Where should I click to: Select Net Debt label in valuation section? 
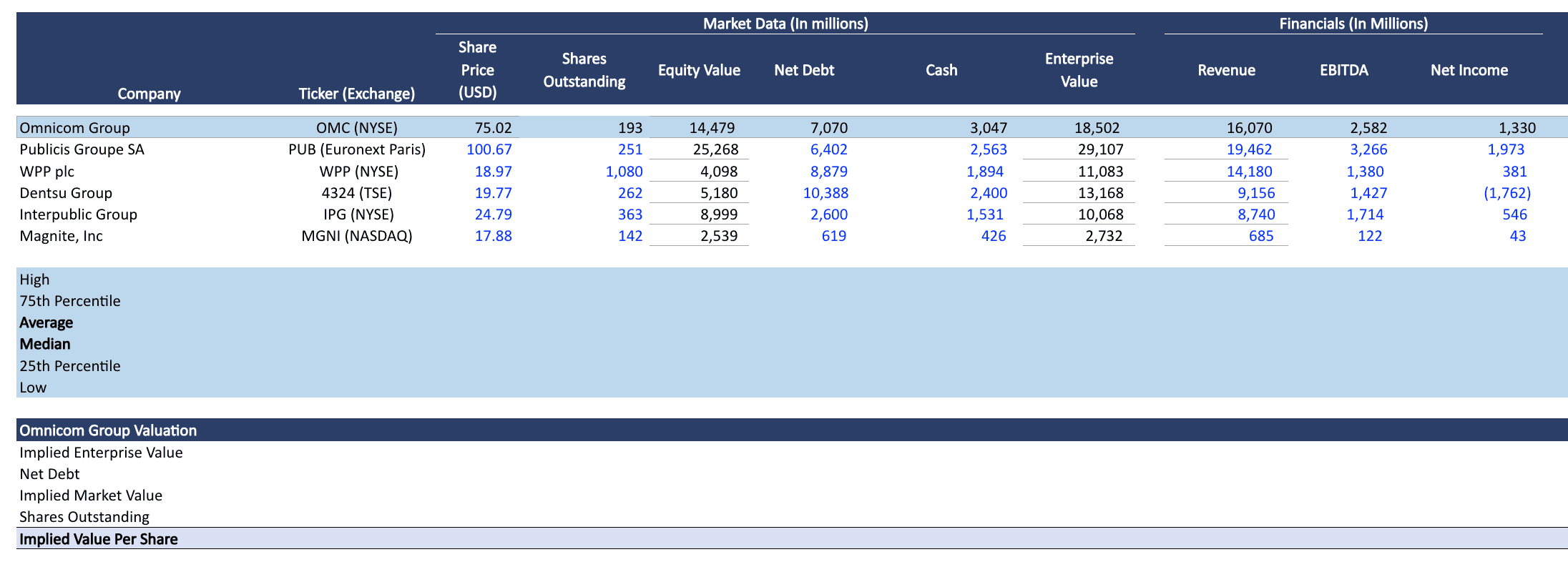tap(49, 474)
